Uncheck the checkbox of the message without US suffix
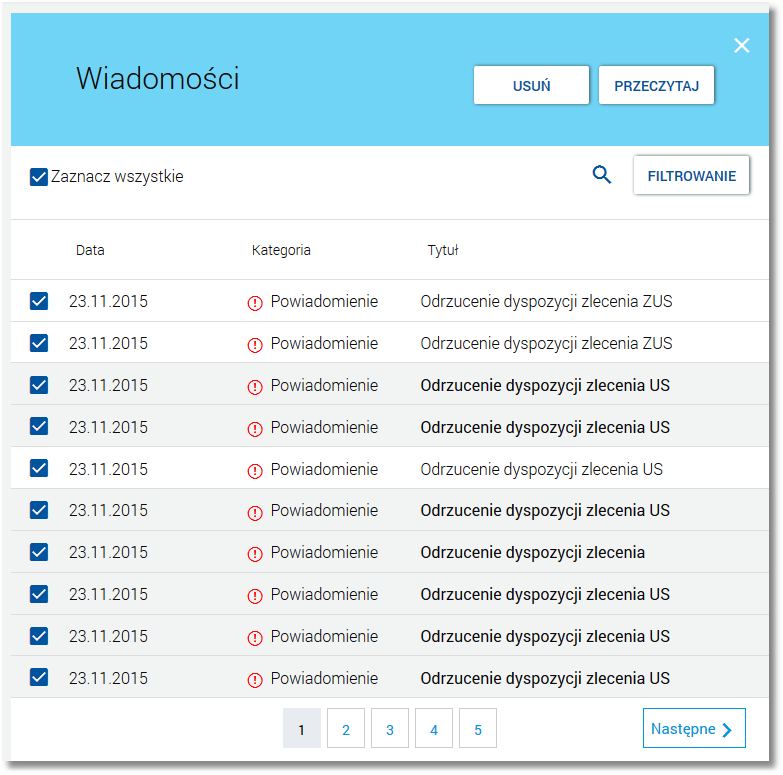The width and height of the screenshot is (783, 775). 38,552
